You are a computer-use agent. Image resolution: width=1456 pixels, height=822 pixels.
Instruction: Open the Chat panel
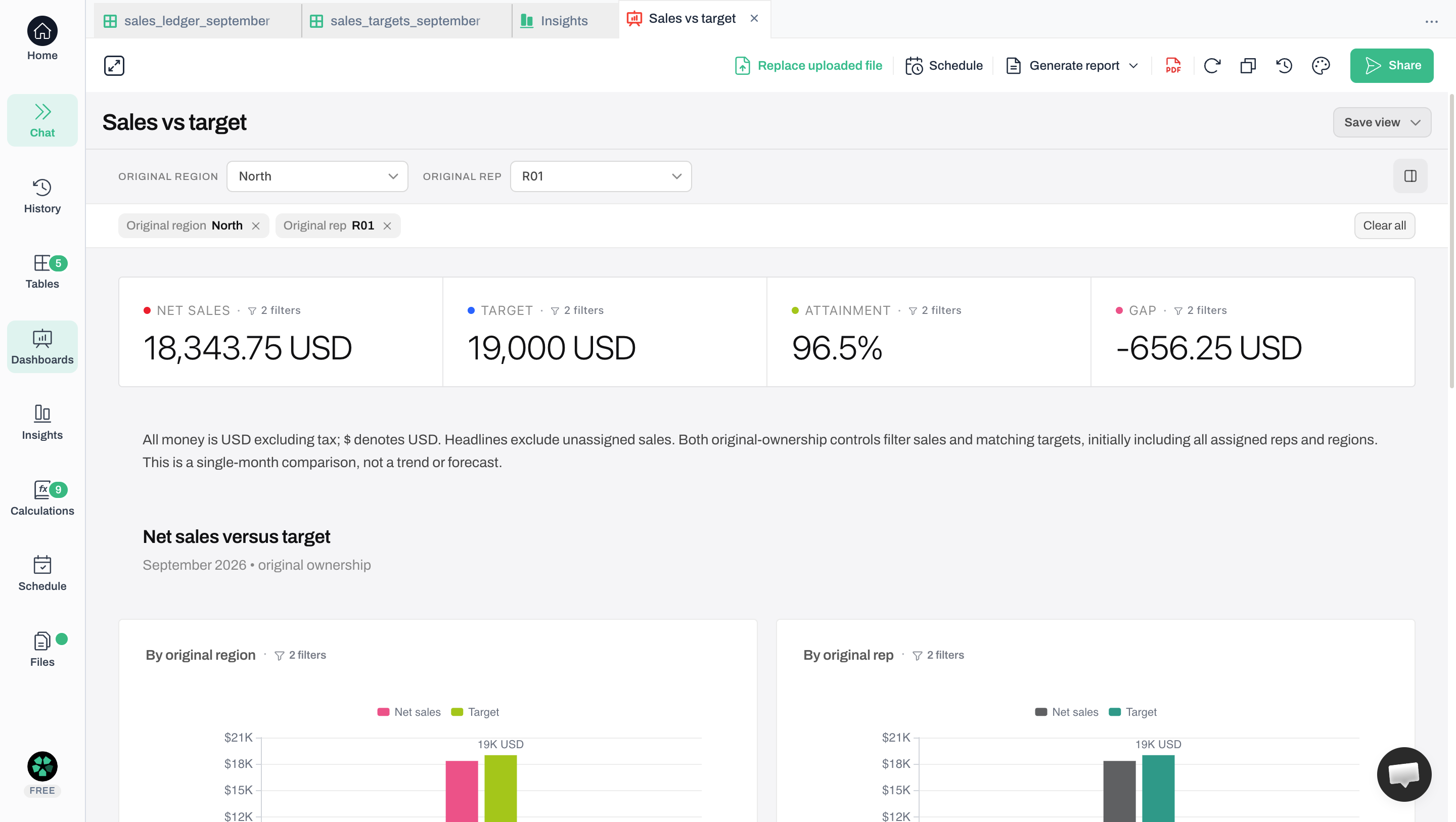click(x=42, y=120)
